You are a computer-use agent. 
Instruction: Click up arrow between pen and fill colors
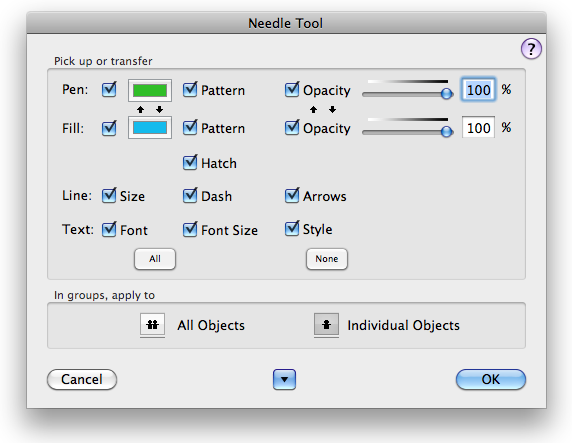(140, 109)
